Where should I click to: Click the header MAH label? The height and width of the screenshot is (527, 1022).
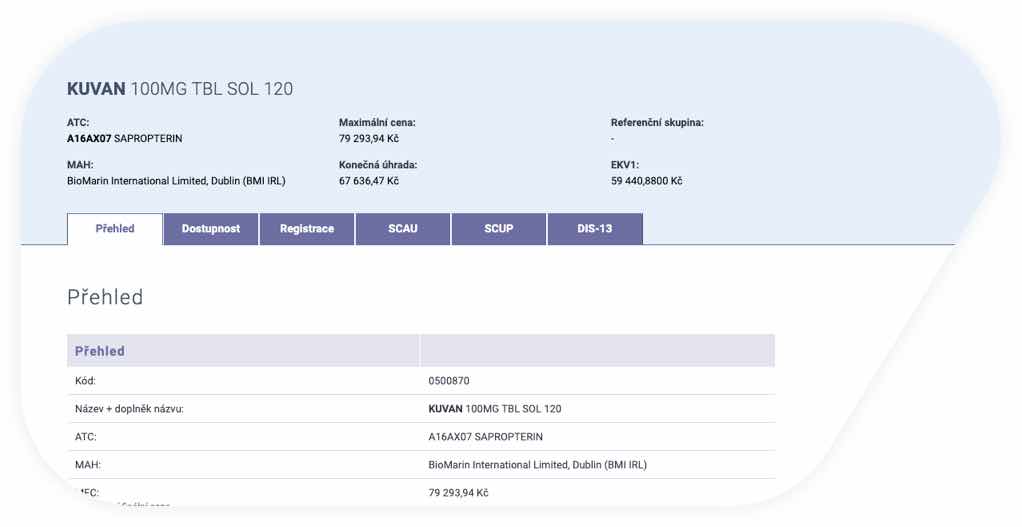click(x=80, y=165)
